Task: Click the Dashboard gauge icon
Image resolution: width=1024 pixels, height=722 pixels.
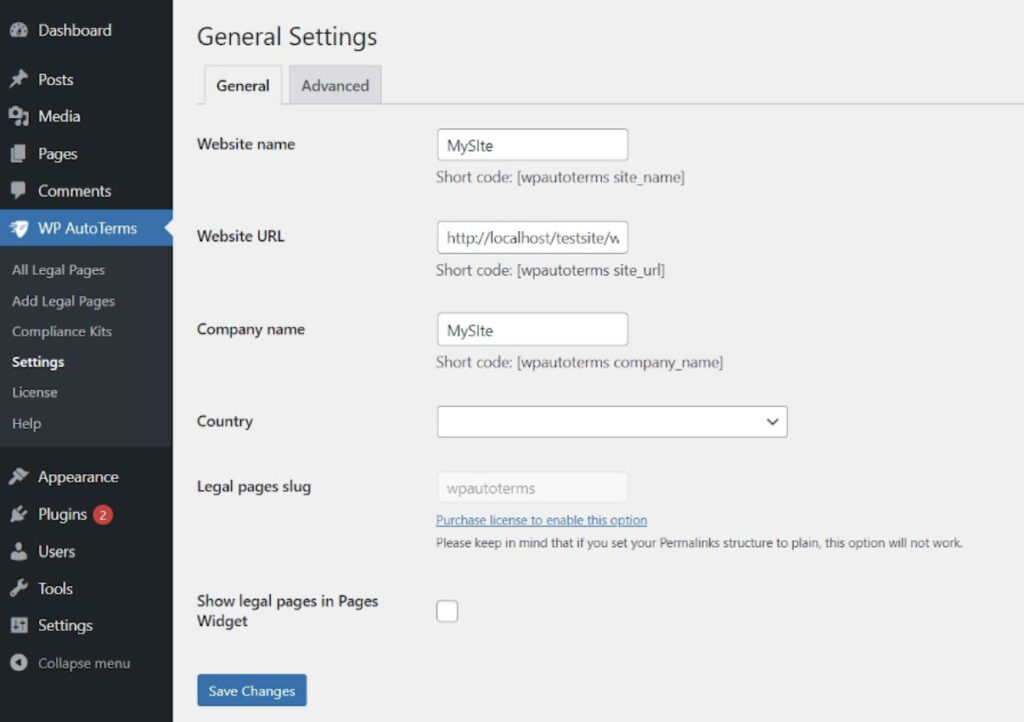Action: pyautogui.click(x=18, y=31)
